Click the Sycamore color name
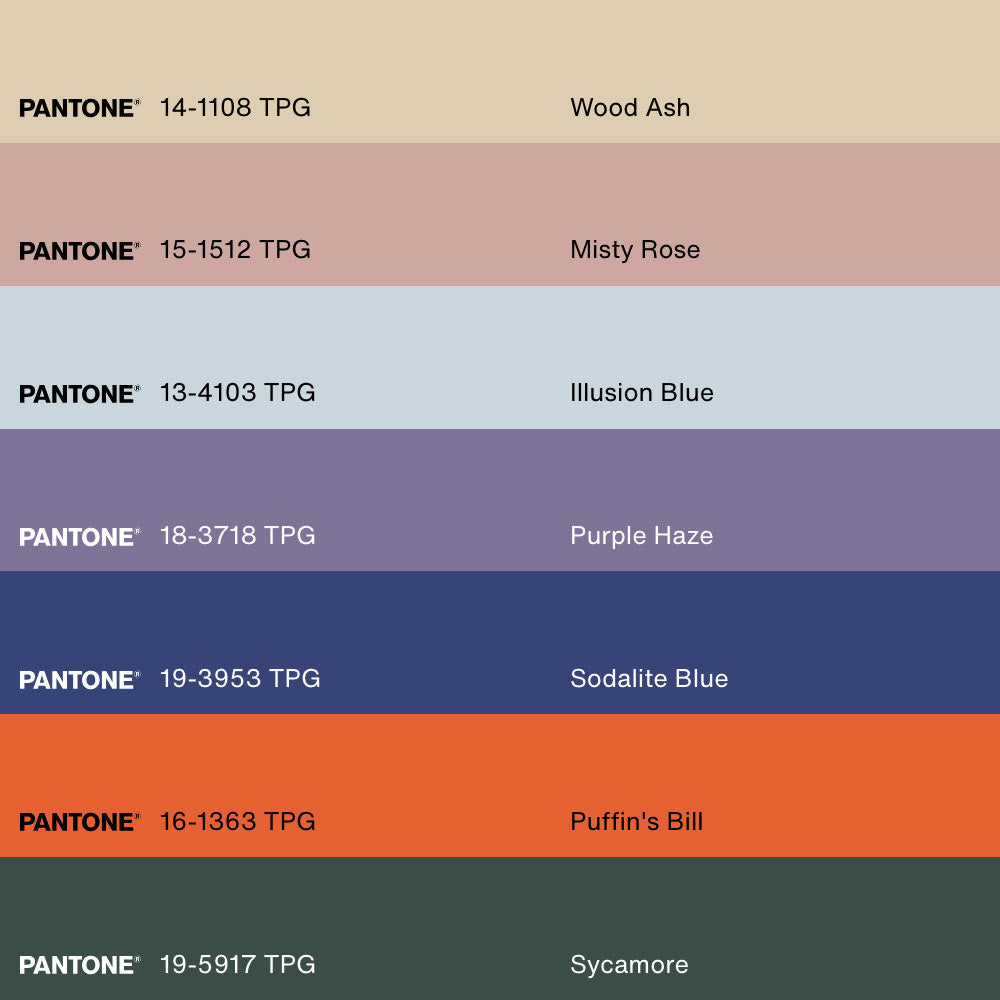The height and width of the screenshot is (1000, 1000). tap(629, 965)
